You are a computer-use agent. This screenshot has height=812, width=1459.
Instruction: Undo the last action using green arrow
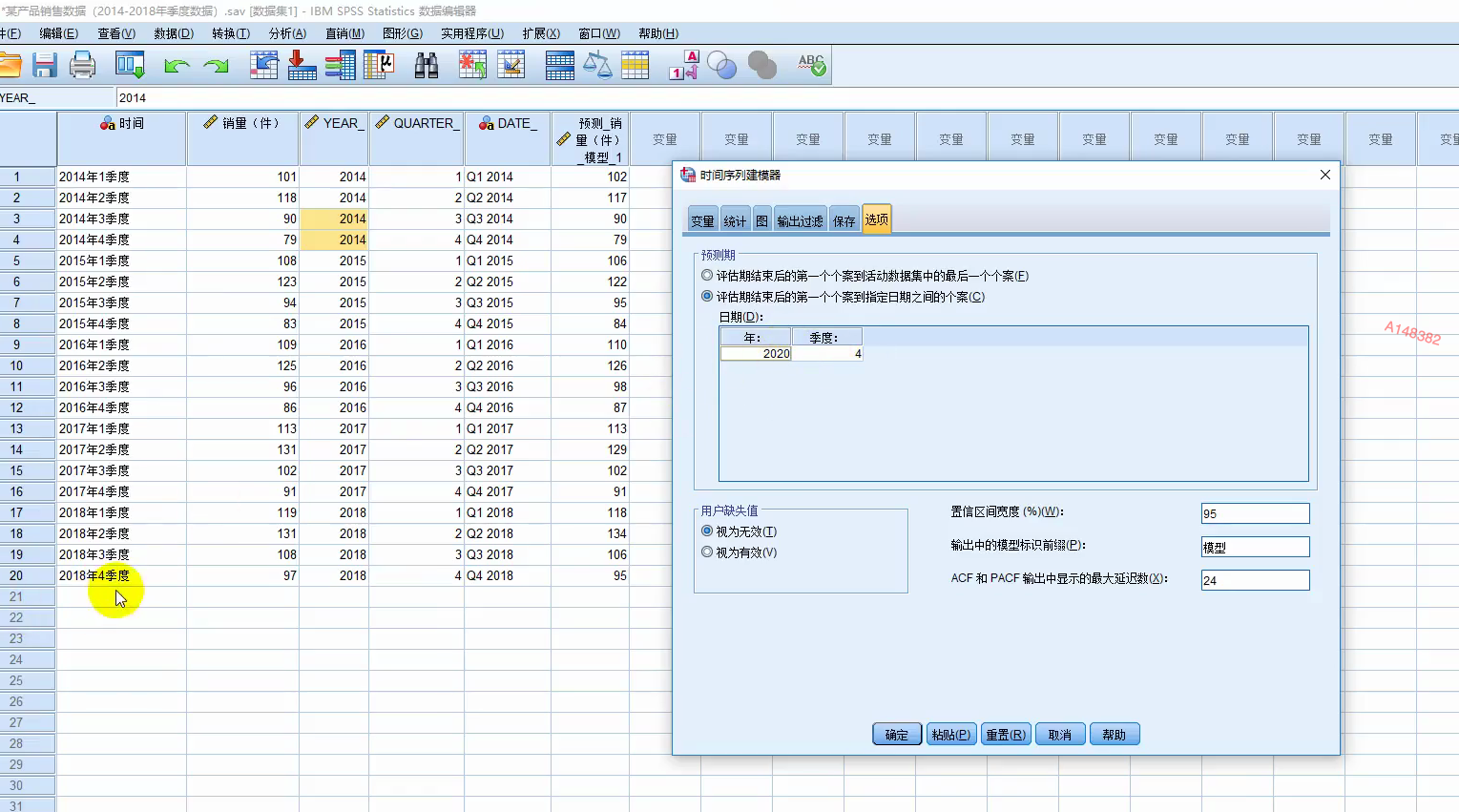[x=177, y=66]
